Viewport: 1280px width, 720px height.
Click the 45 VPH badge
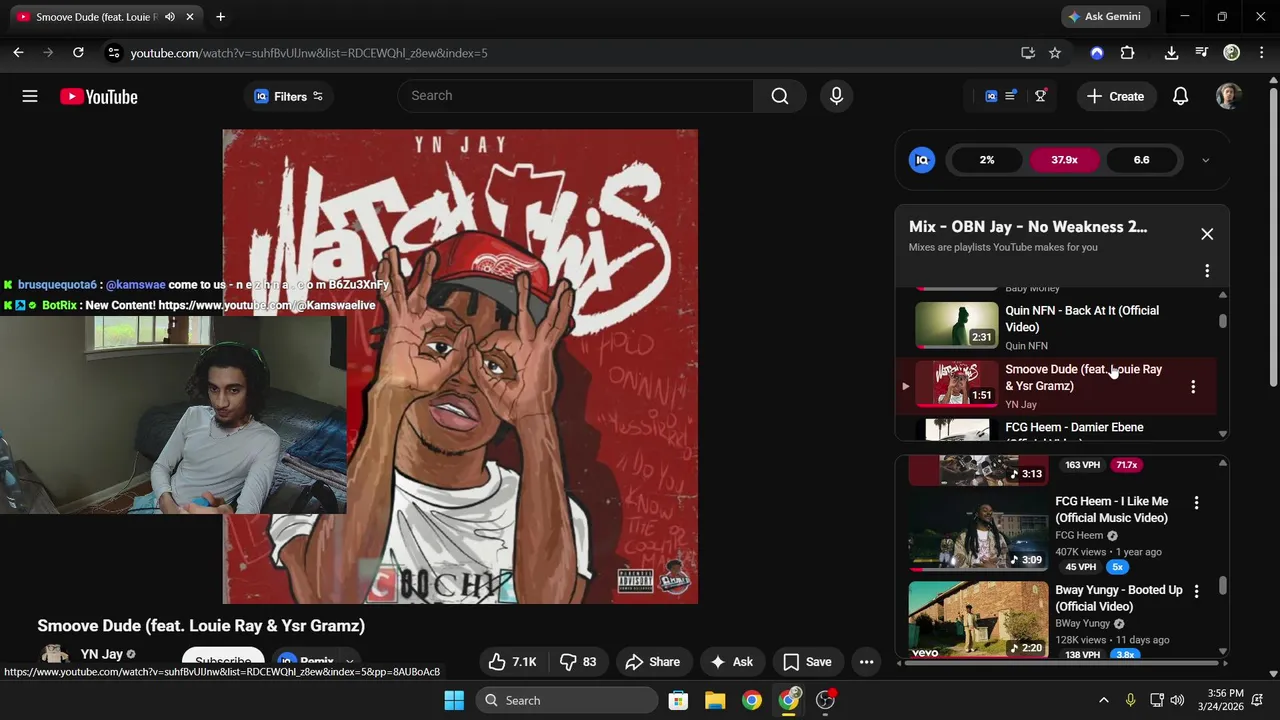coord(1080,567)
